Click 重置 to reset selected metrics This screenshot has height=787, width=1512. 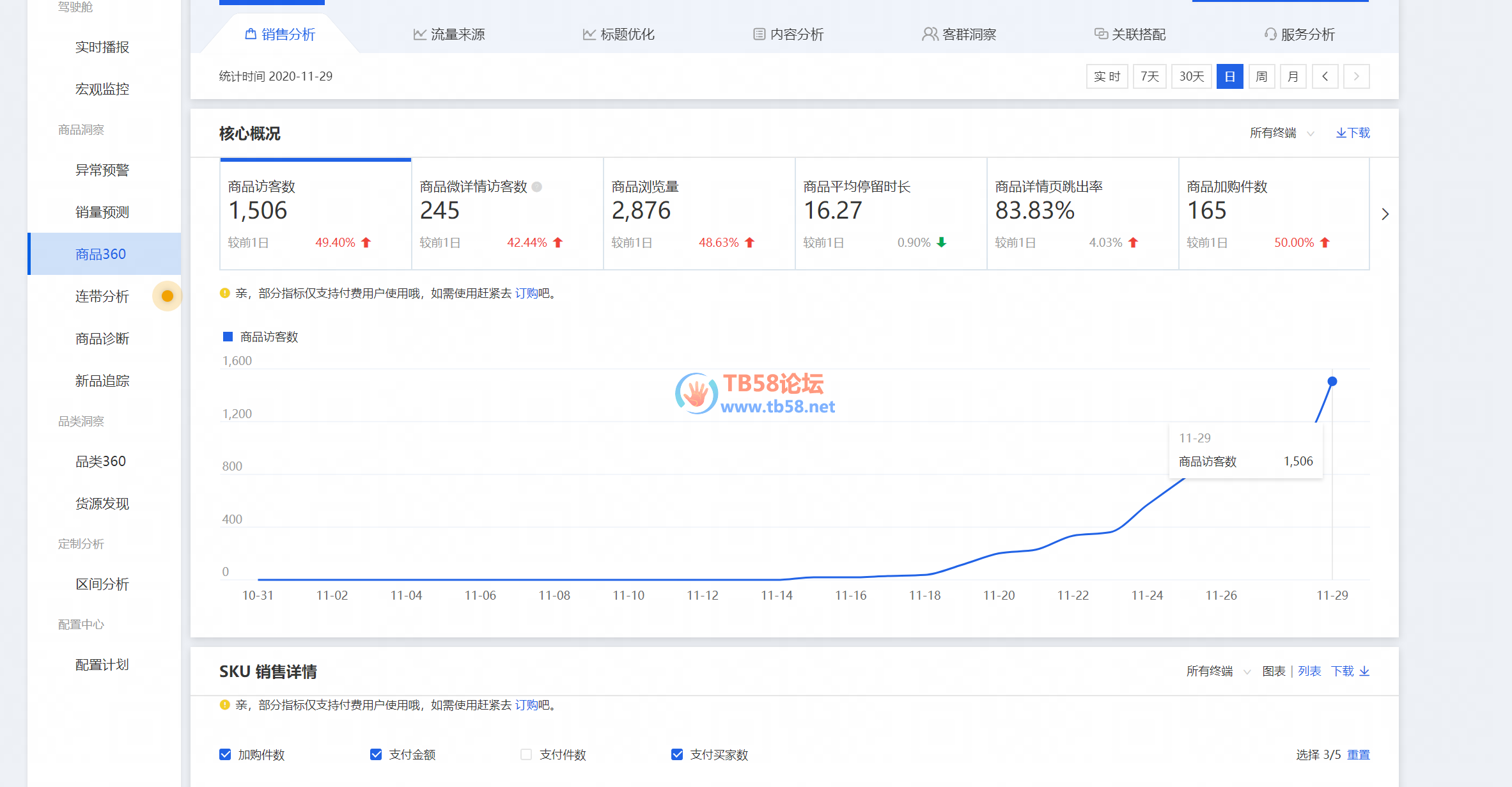click(x=1359, y=755)
